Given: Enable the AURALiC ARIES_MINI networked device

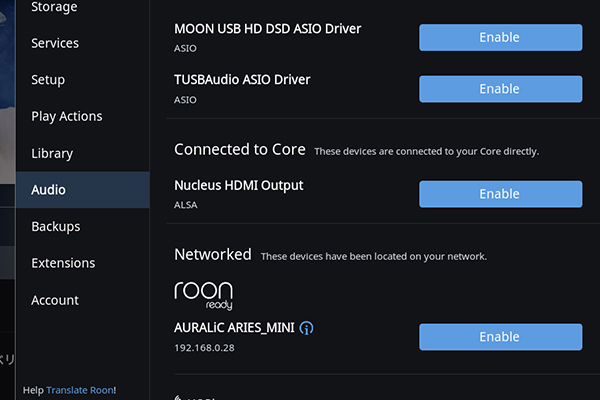Looking at the screenshot, I should coord(499,337).
